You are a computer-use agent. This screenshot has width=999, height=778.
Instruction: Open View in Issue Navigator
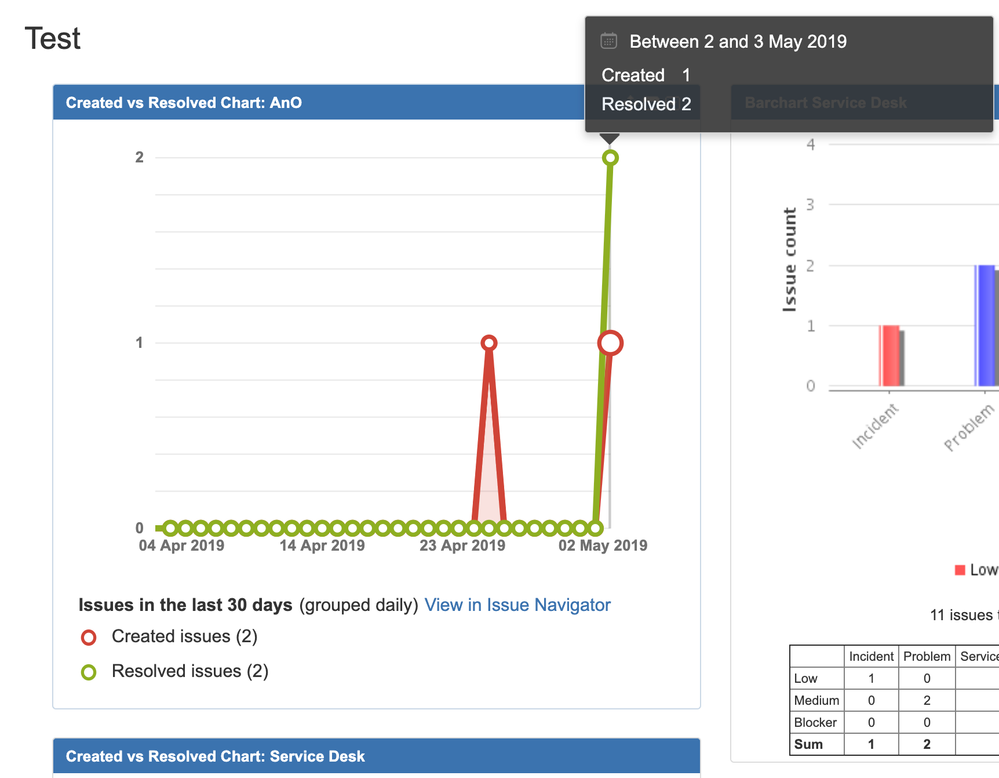(517, 605)
